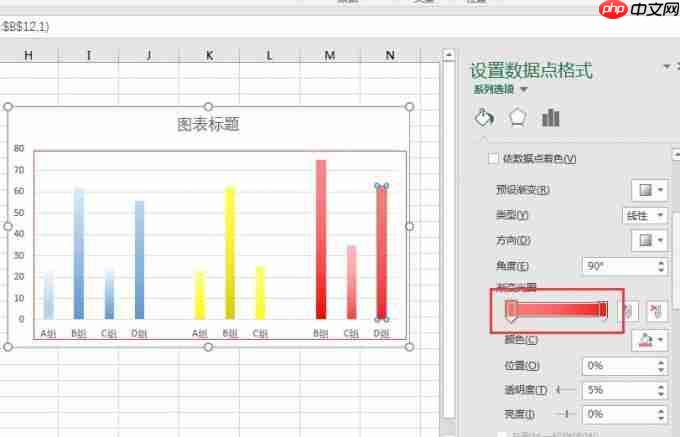Viewport: 680px width, 437px height.
Task: Select the tallest red bar in the chart
Action: click(321, 239)
